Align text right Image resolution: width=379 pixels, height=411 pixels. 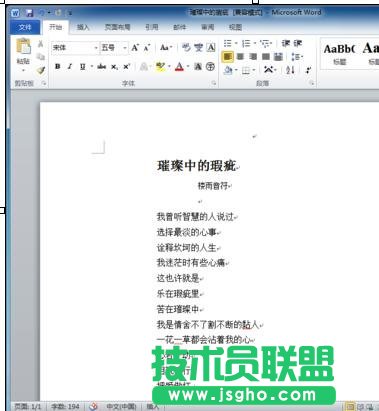pyautogui.click(x=253, y=57)
